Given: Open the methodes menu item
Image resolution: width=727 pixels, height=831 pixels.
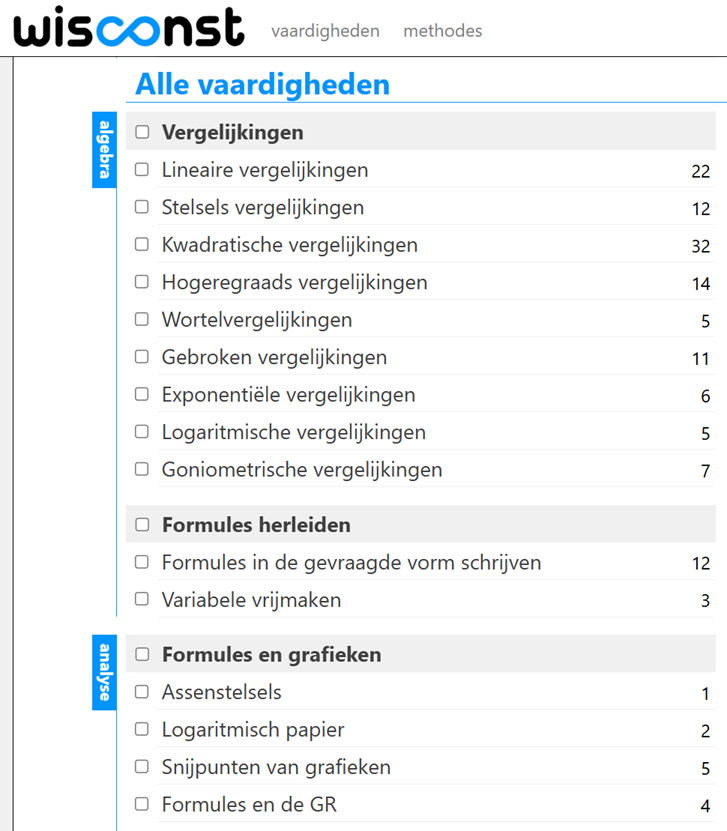Looking at the screenshot, I should click(442, 31).
